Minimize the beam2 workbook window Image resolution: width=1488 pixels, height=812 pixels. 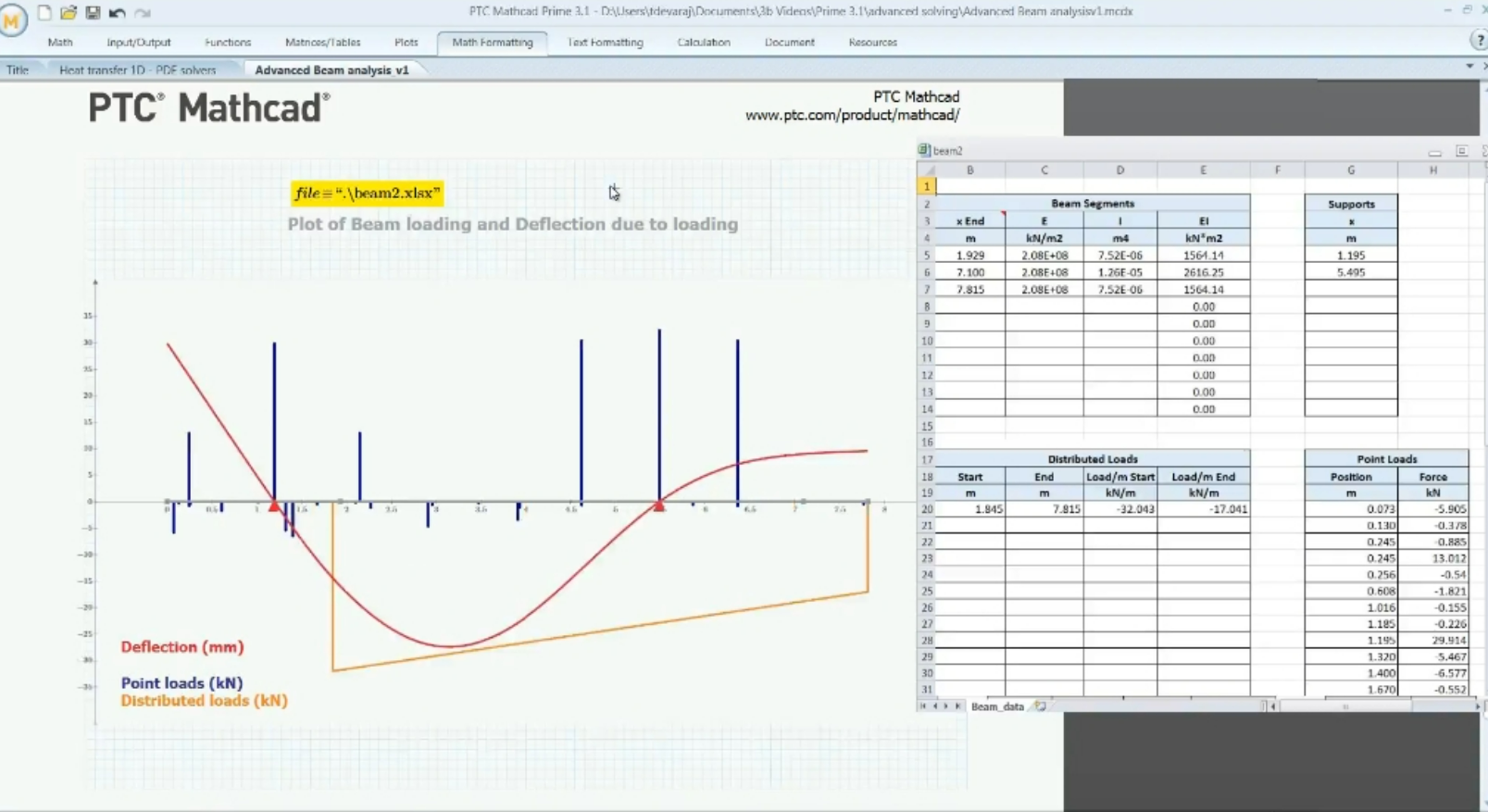click(1434, 152)
